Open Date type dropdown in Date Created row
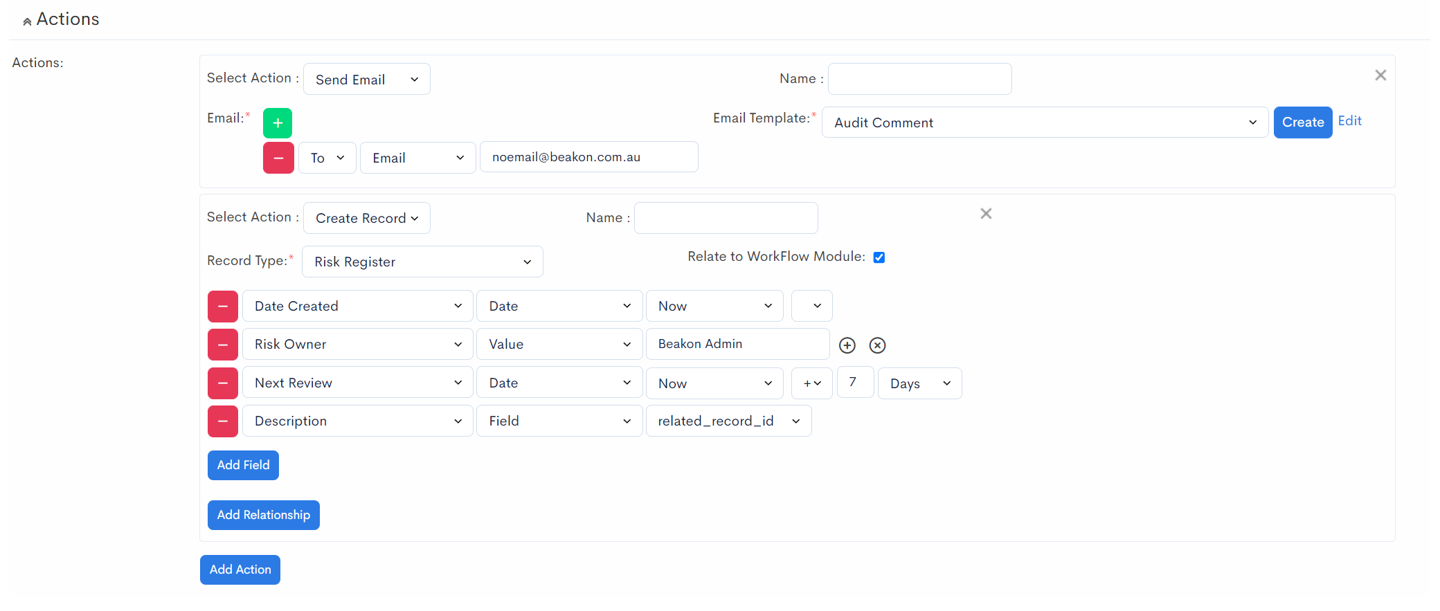Viewport: 1440px width, 611px height. [x=559, y=306]
